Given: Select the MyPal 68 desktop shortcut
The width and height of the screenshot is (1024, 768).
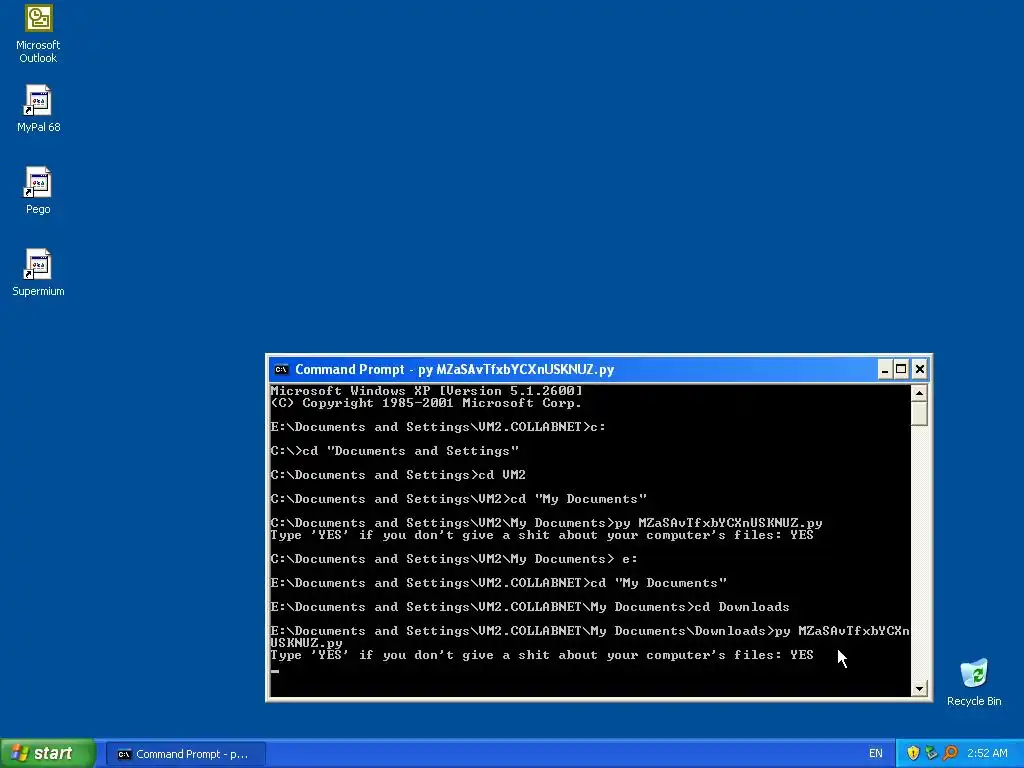Looking at the screenshot, I should tap(38, 108).
